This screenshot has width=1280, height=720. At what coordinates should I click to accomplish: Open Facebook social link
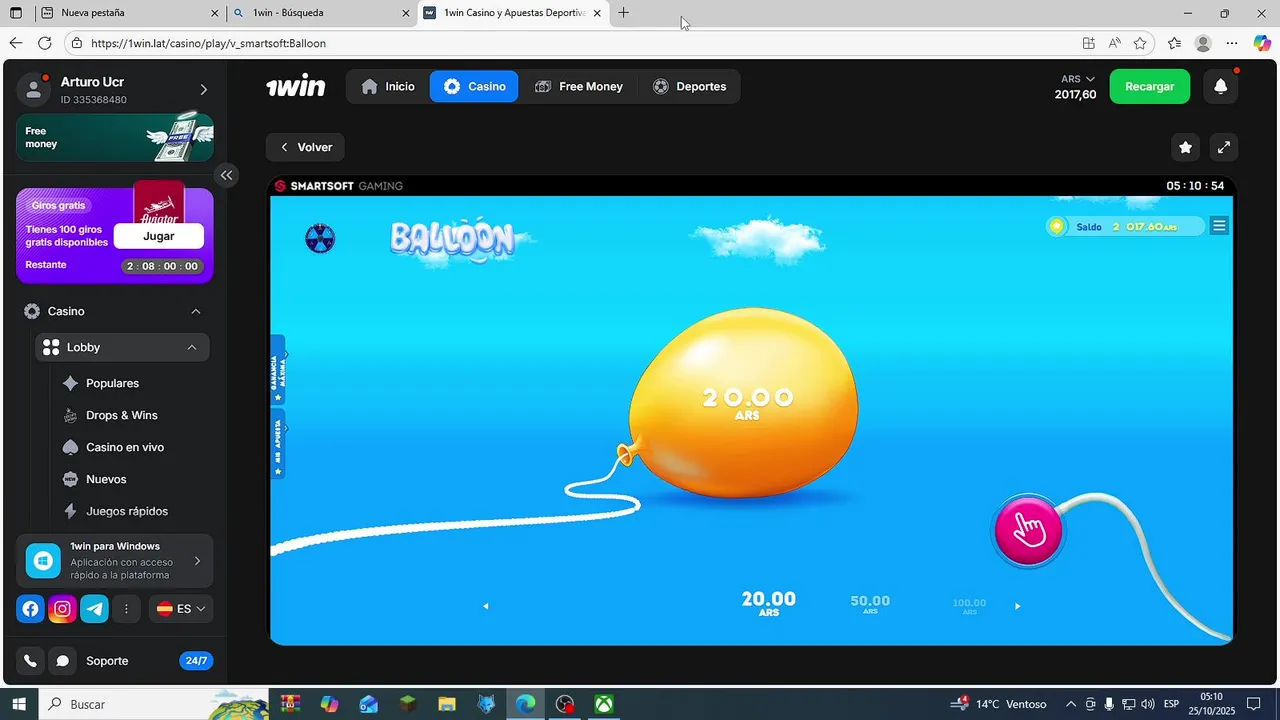tap(31, 608)
